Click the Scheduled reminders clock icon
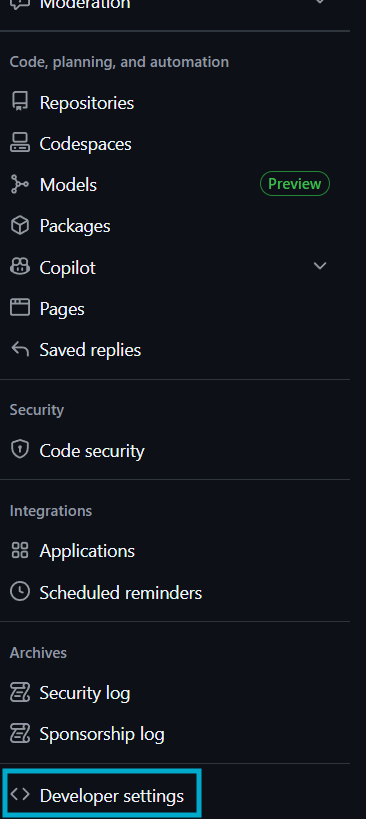This screenshot has height=819, width=366. click(20, 592)
